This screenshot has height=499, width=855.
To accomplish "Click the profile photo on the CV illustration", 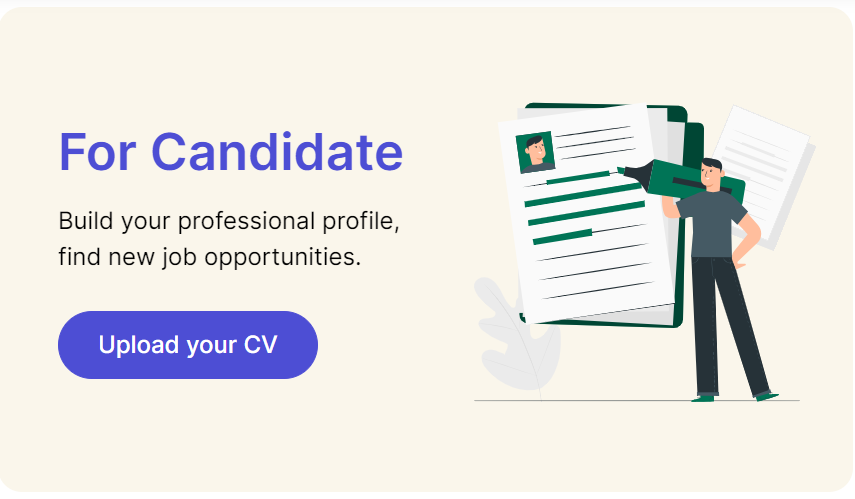I will [x=535, y=152].
